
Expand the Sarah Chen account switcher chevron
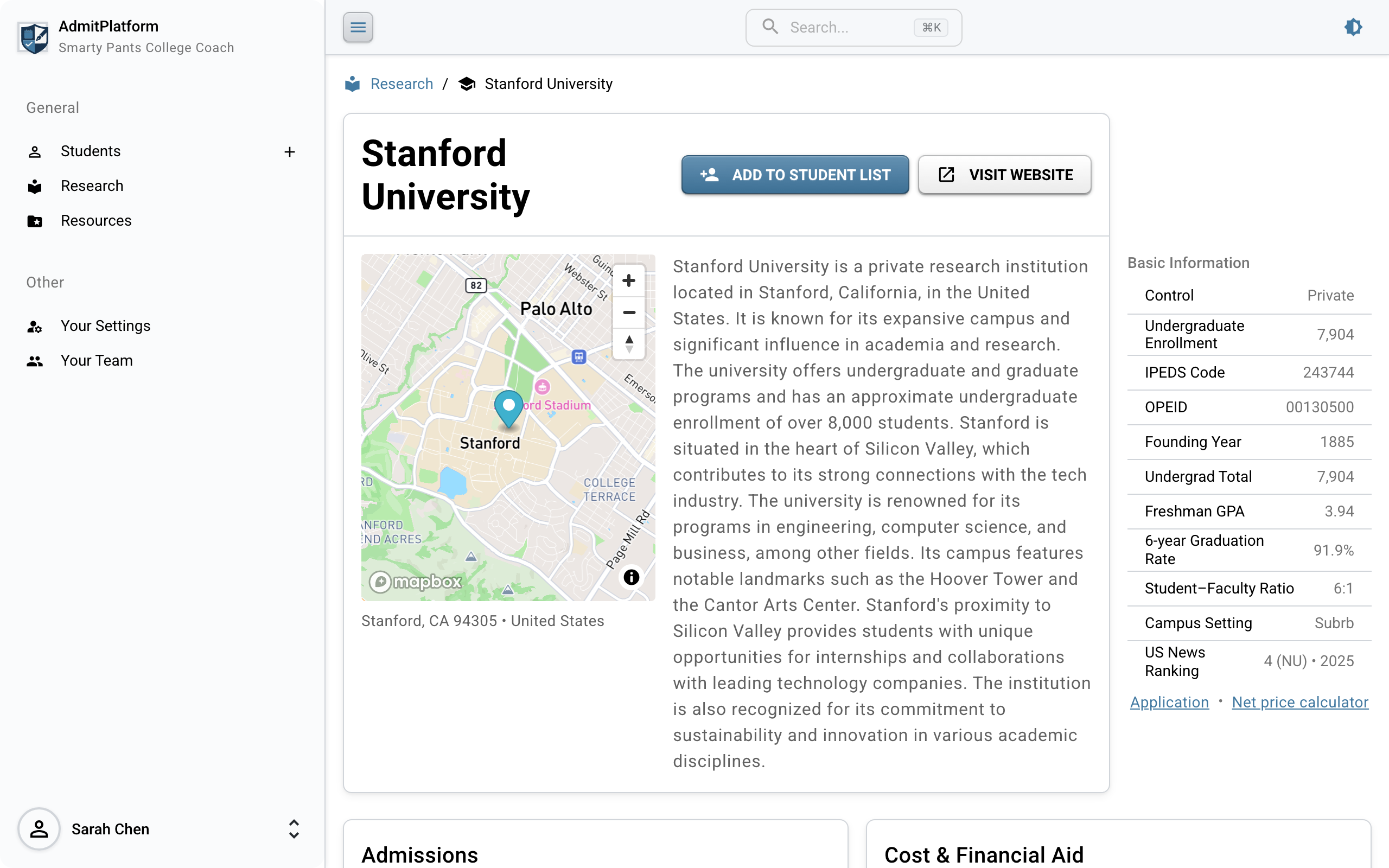click(x=294, y=828)
